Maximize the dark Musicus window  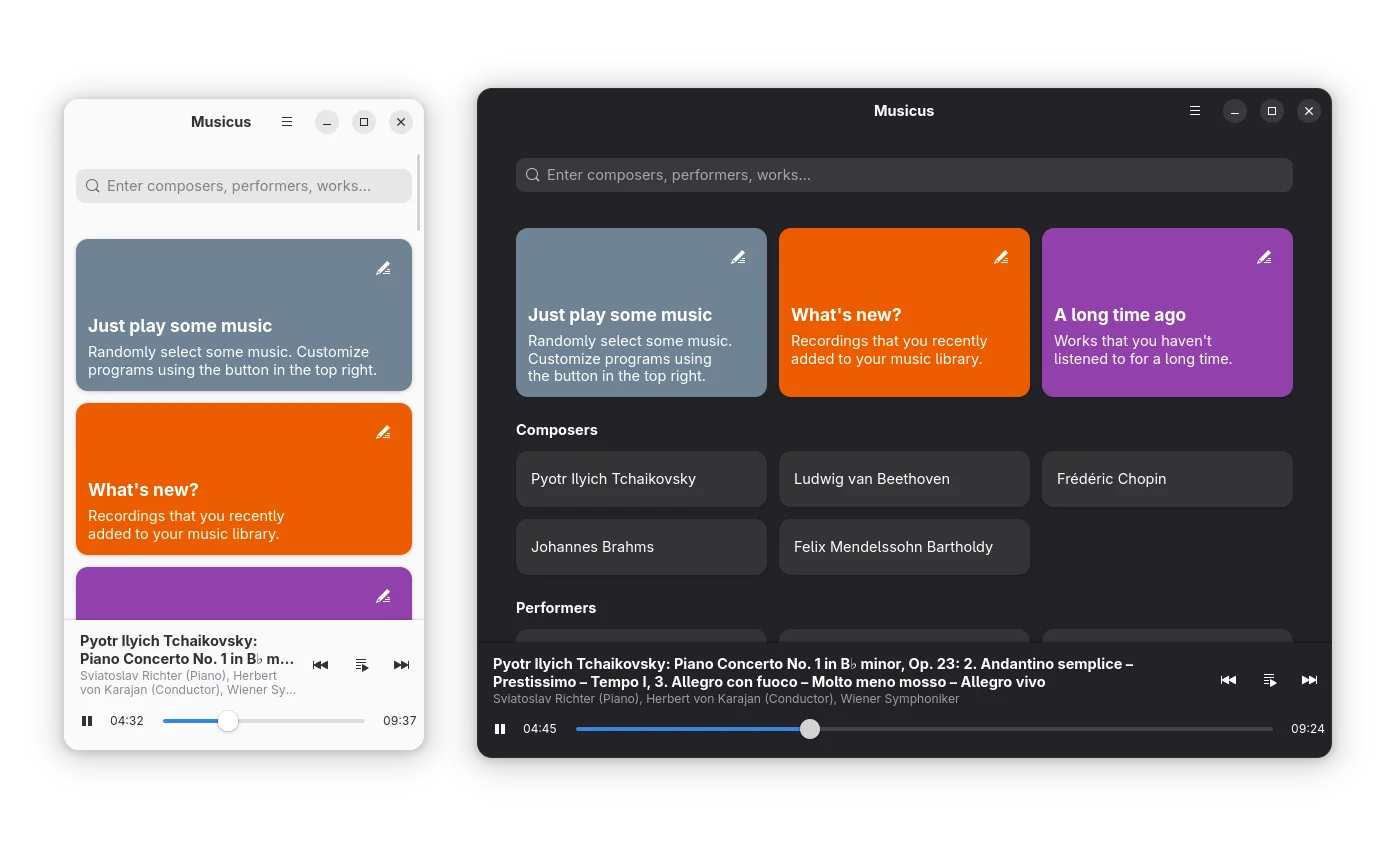1272,111
